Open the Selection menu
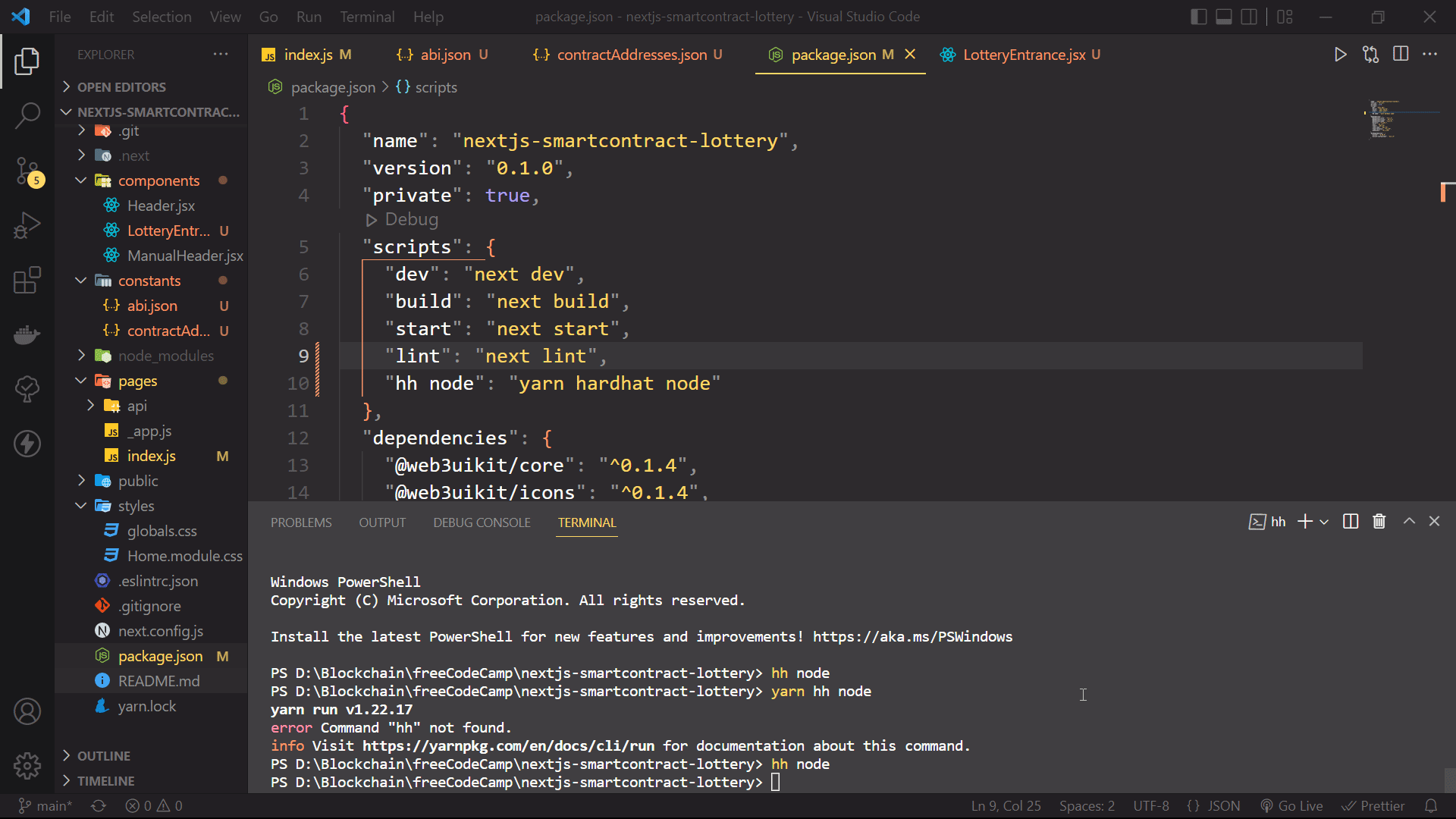 (x=162, y=17)
